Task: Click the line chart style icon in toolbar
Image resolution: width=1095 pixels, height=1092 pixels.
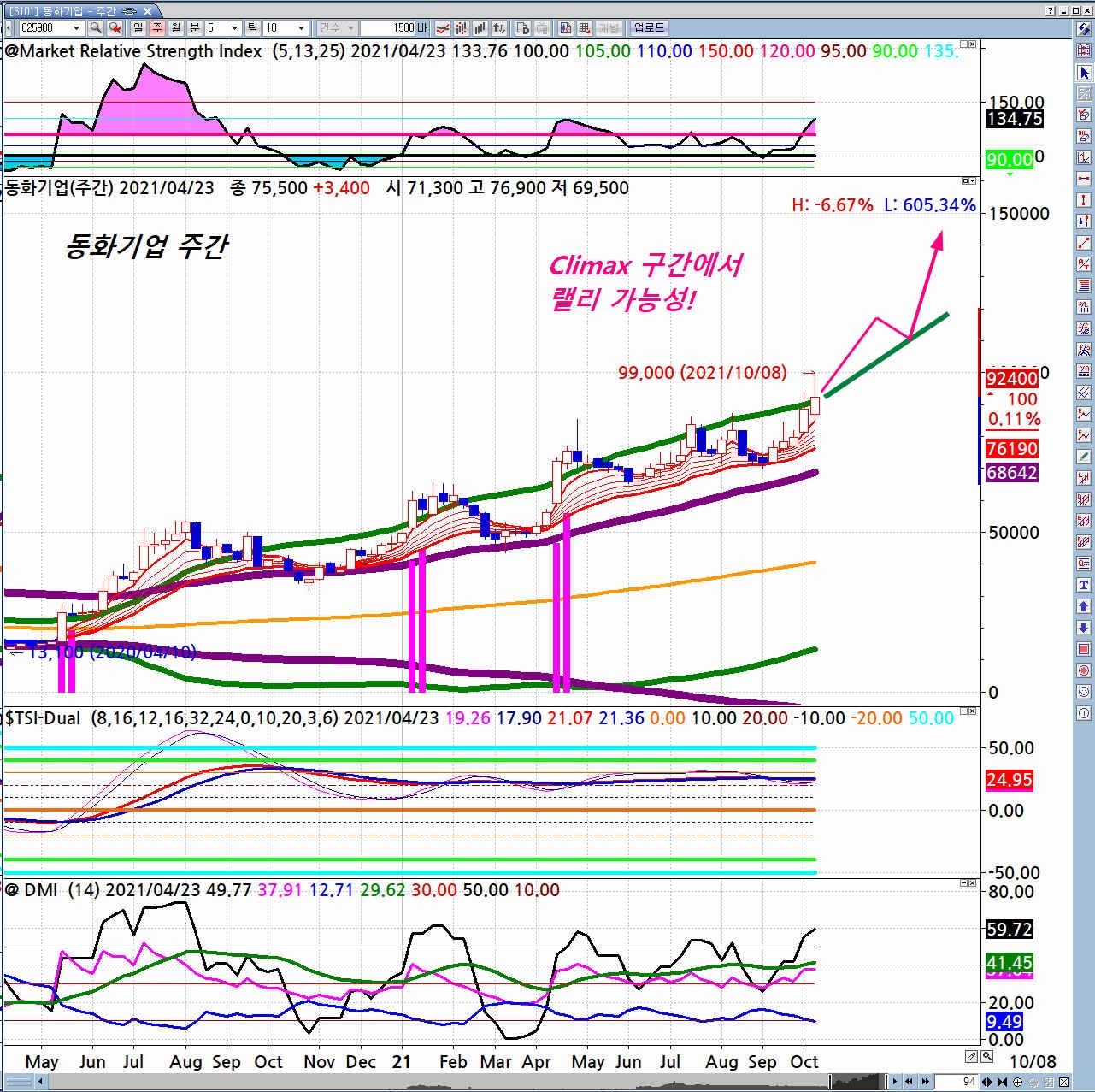Action: click(x=444, y=28)
